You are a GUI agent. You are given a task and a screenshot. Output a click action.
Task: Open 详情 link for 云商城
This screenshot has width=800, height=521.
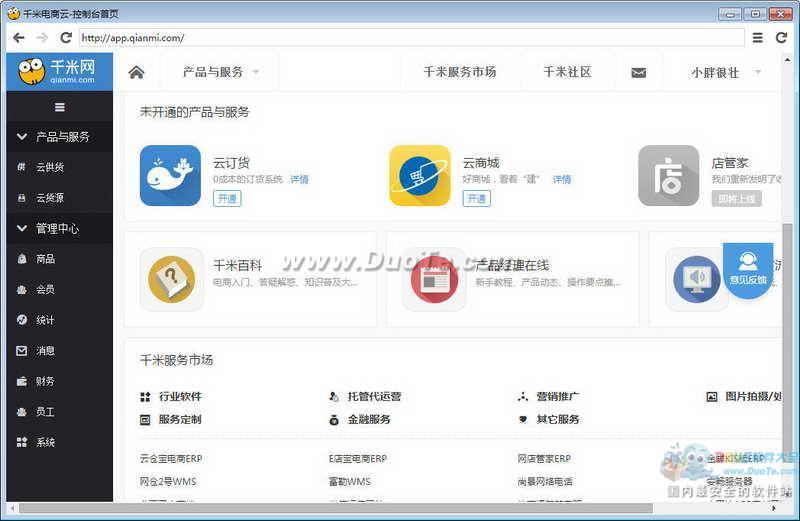pyautogui.click(x=562, y=179)
